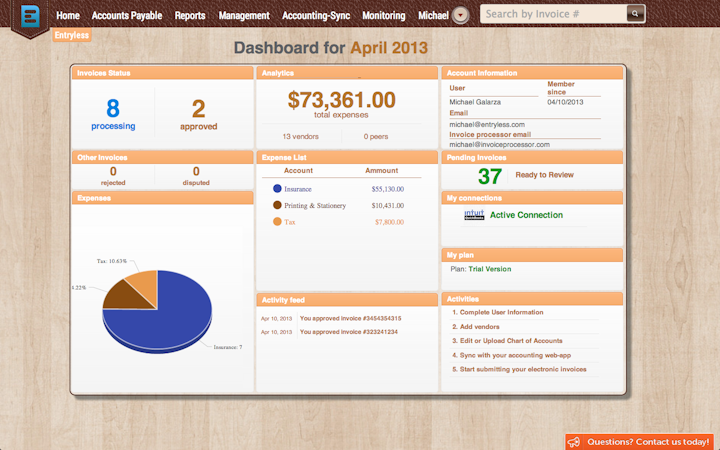Click Ready to Review link
The image size is (720, 450).
point(544,175)
